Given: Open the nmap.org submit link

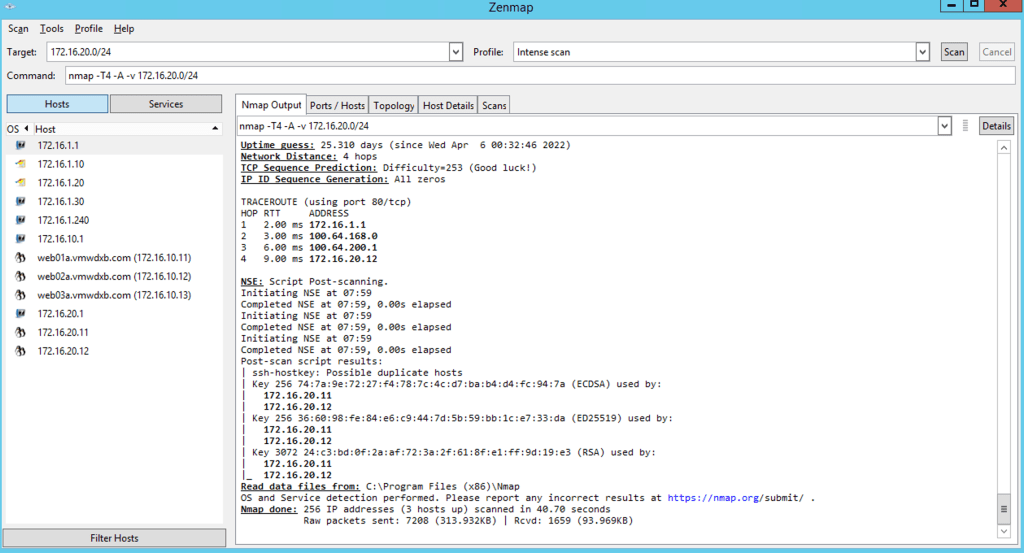Looking at the screenshot, I should click(x=737, y=497).
